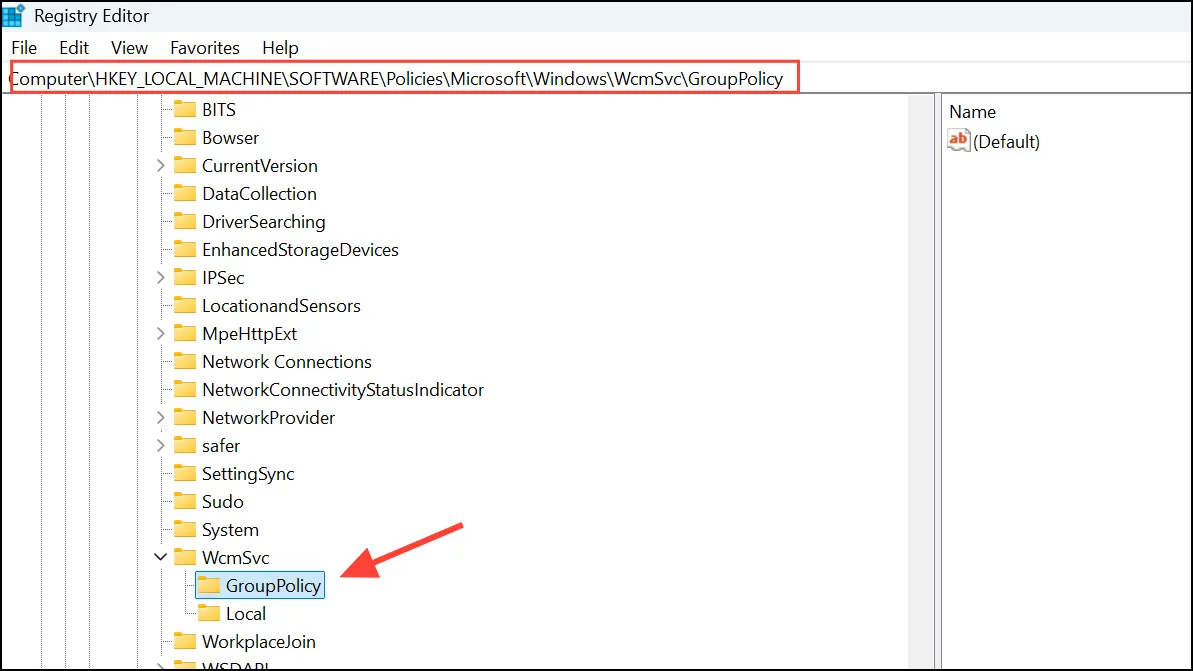Select the NetworkProvider folder icon
Viewport: 1193px width, 671px height.
click(185, 417)
